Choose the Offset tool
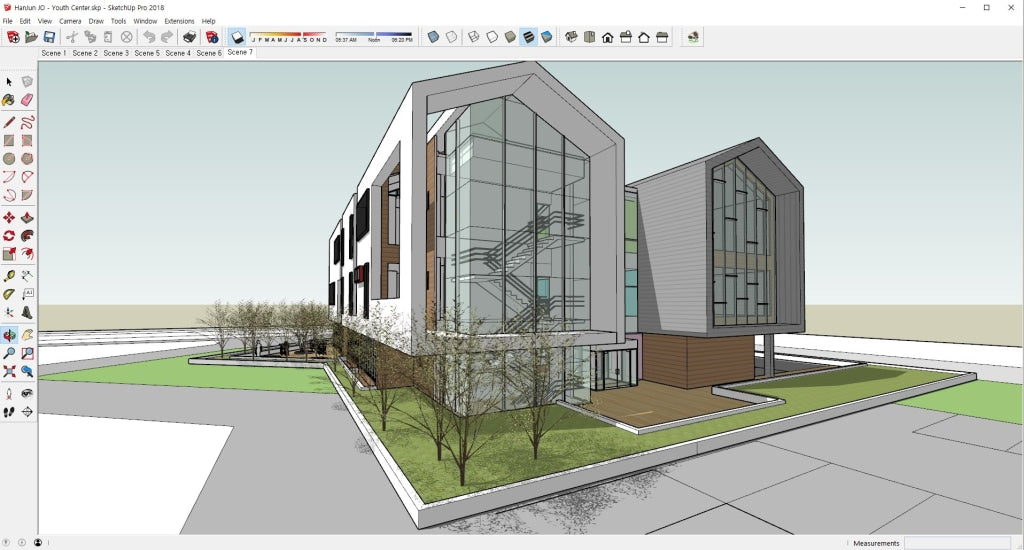This screenshot has height=550, width=1024. click(27, 254)
